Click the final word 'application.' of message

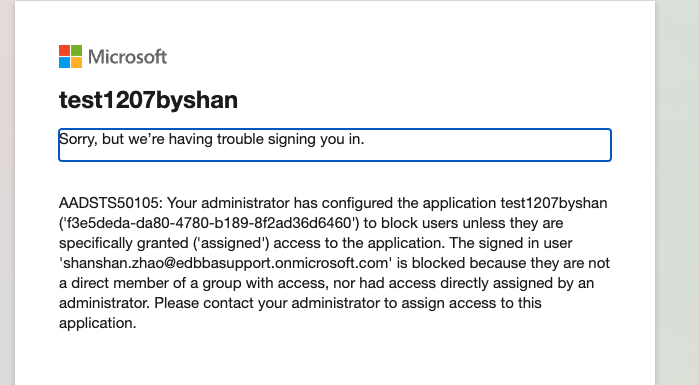point(98,323)
